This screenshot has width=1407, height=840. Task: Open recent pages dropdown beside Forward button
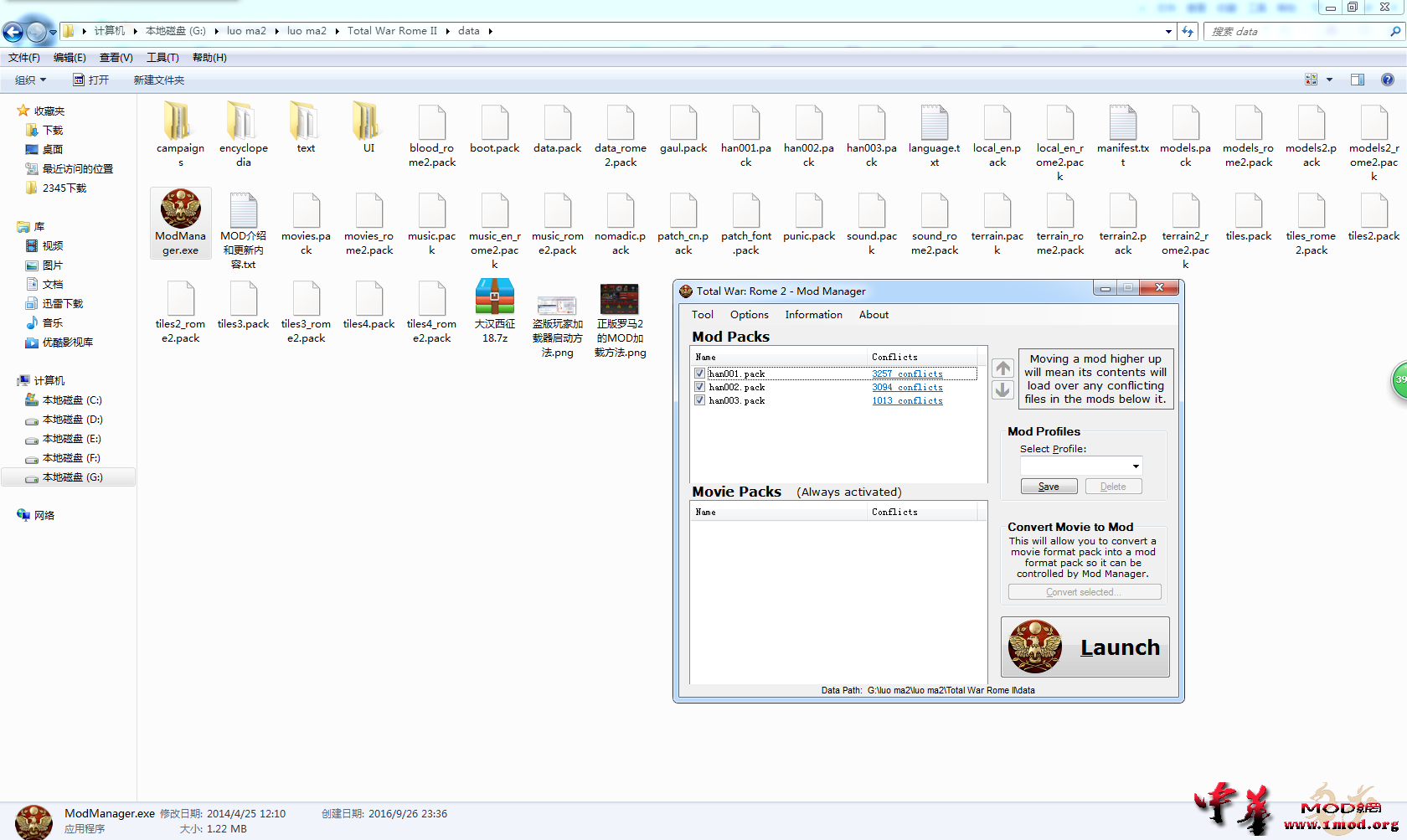(53, 33)
